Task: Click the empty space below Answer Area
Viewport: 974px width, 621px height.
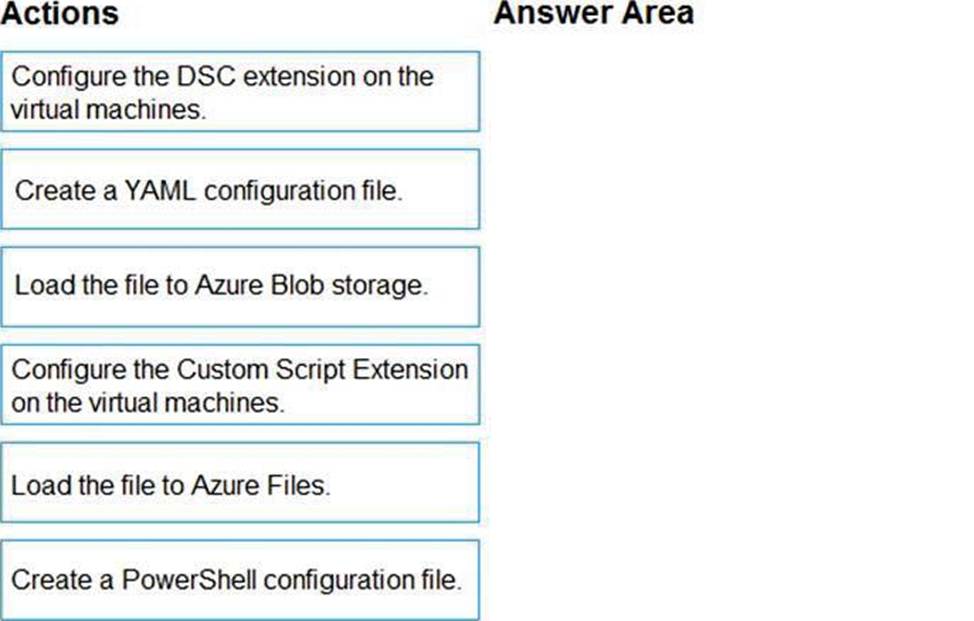Action: coord(730,320)
